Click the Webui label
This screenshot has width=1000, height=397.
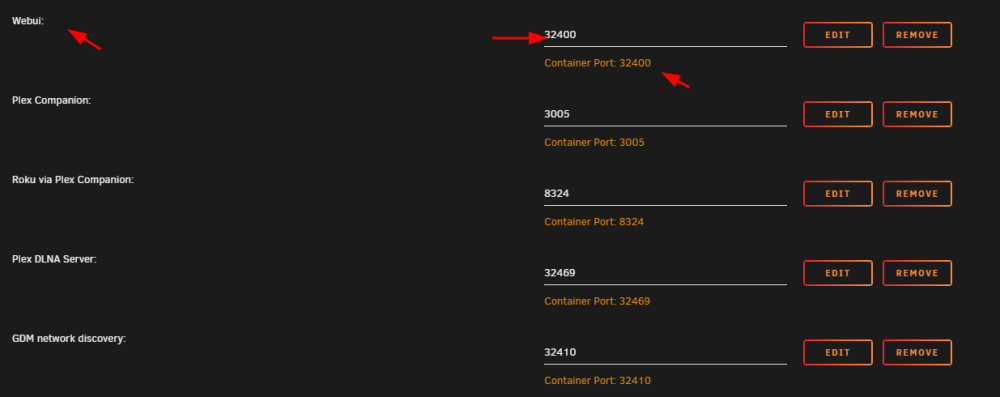pos(28,21)
